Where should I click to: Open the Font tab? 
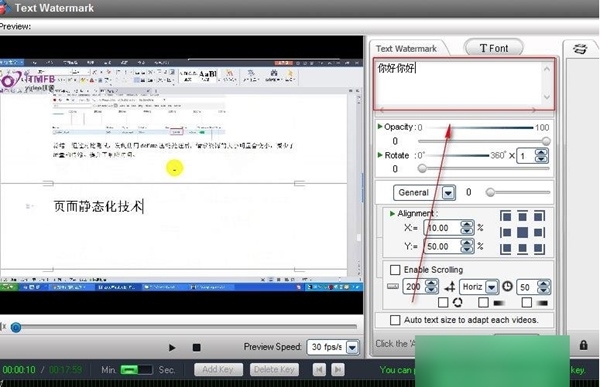point(494,48)
